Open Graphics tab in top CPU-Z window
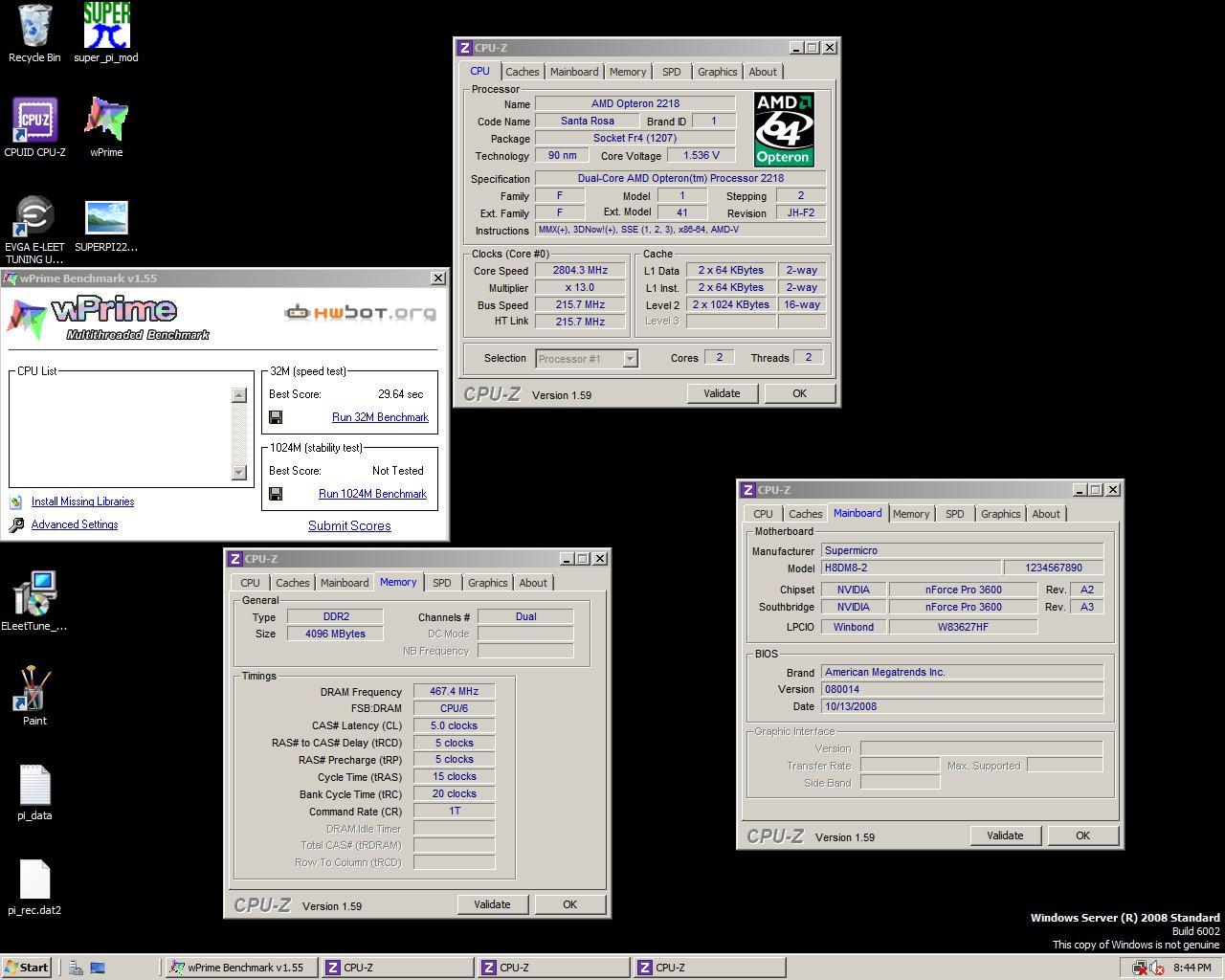The width and height of the screenshot is (1225, 980). 718,72
